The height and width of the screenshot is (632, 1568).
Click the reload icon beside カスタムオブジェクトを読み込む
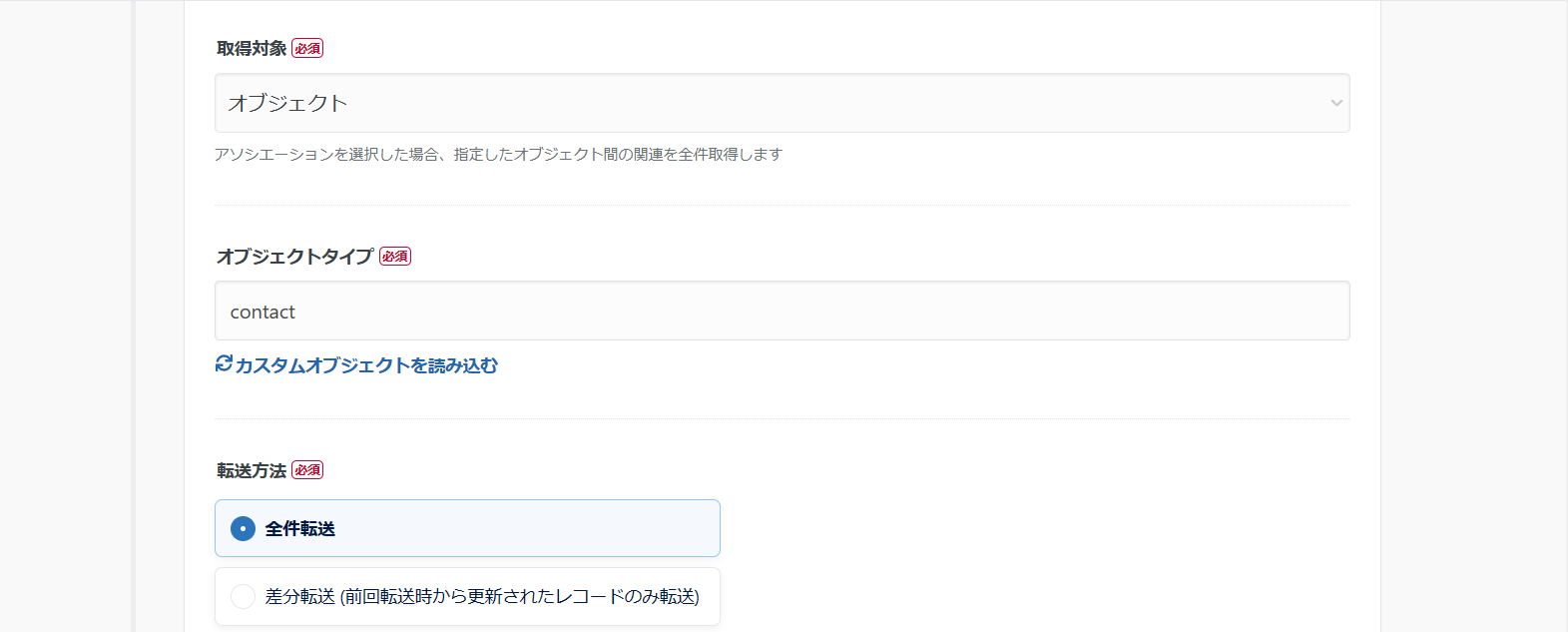click(x=224, y=363)
